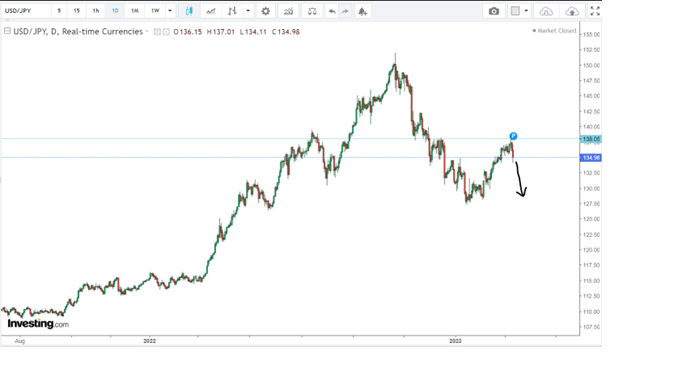Open the more intervals dropdown arrow

[170, 11]
